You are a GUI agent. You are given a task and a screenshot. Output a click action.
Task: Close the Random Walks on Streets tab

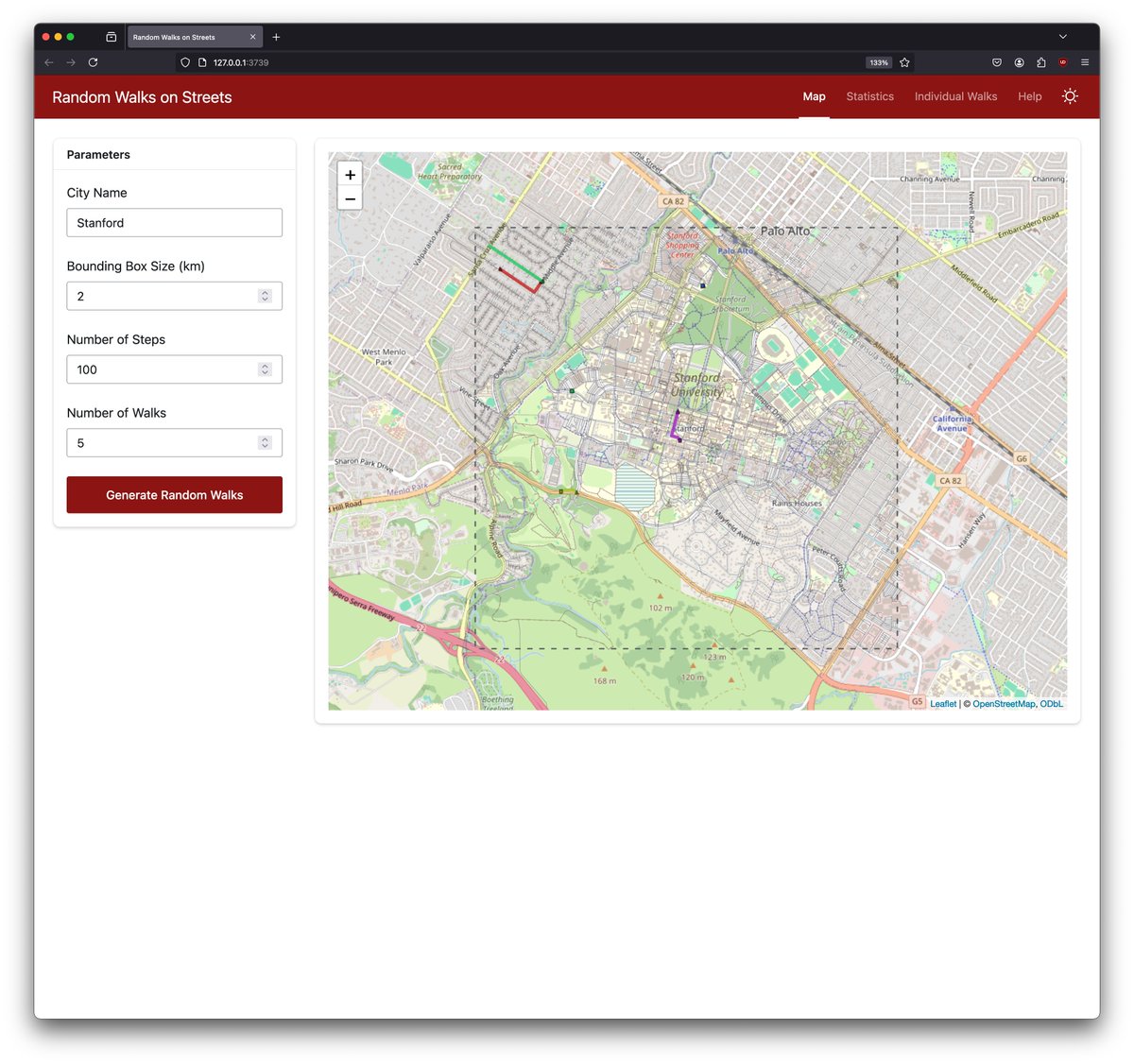pos(252,37)
